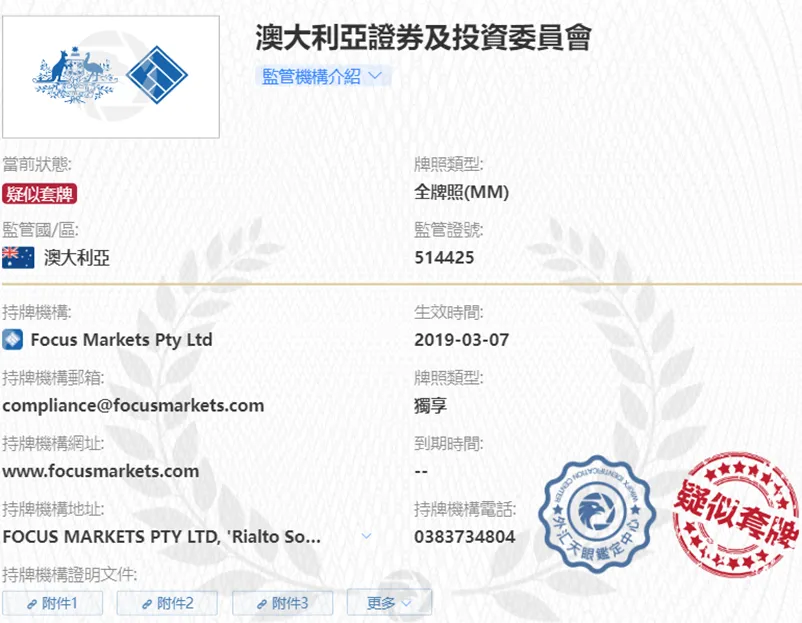Select the license number 514425
Image resolution: width=802 pixels, height=623 pixels.
tap(444, 257)
